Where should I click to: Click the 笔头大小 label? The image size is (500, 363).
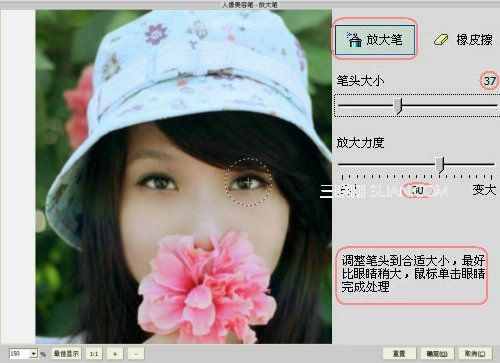pos(360,81)
